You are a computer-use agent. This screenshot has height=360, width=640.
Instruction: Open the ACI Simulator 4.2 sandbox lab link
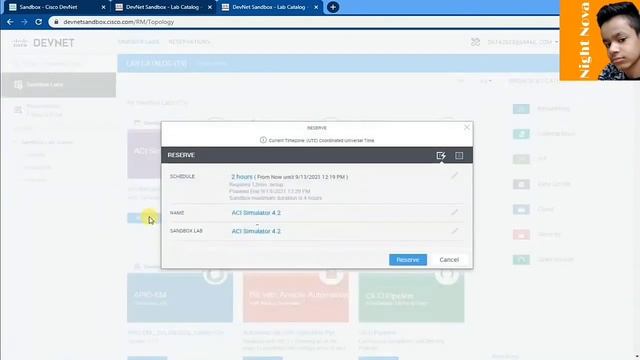click(x=256, y=231)
